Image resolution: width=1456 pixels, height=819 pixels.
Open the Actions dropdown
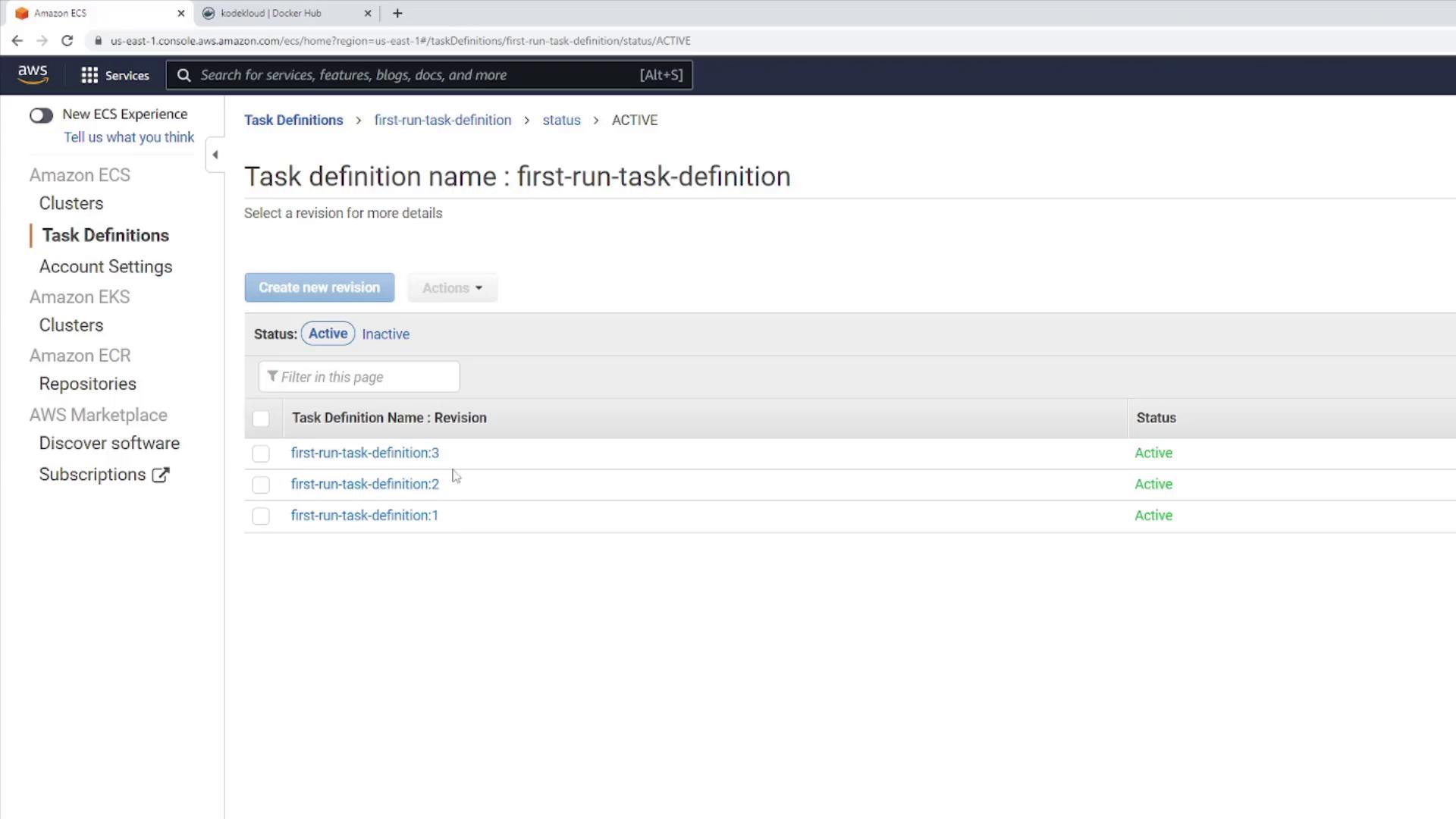(452, 288)
